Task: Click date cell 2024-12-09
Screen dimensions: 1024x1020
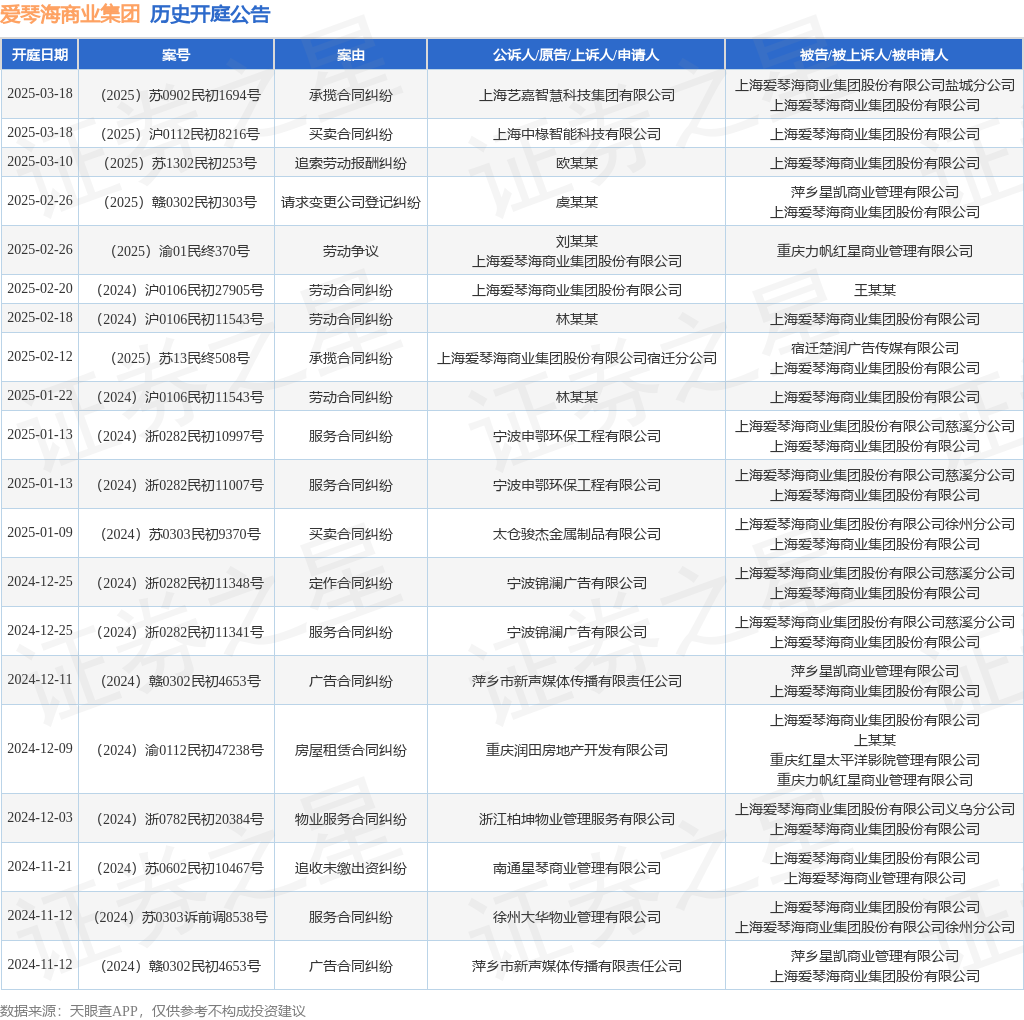Action: [40, 748]
